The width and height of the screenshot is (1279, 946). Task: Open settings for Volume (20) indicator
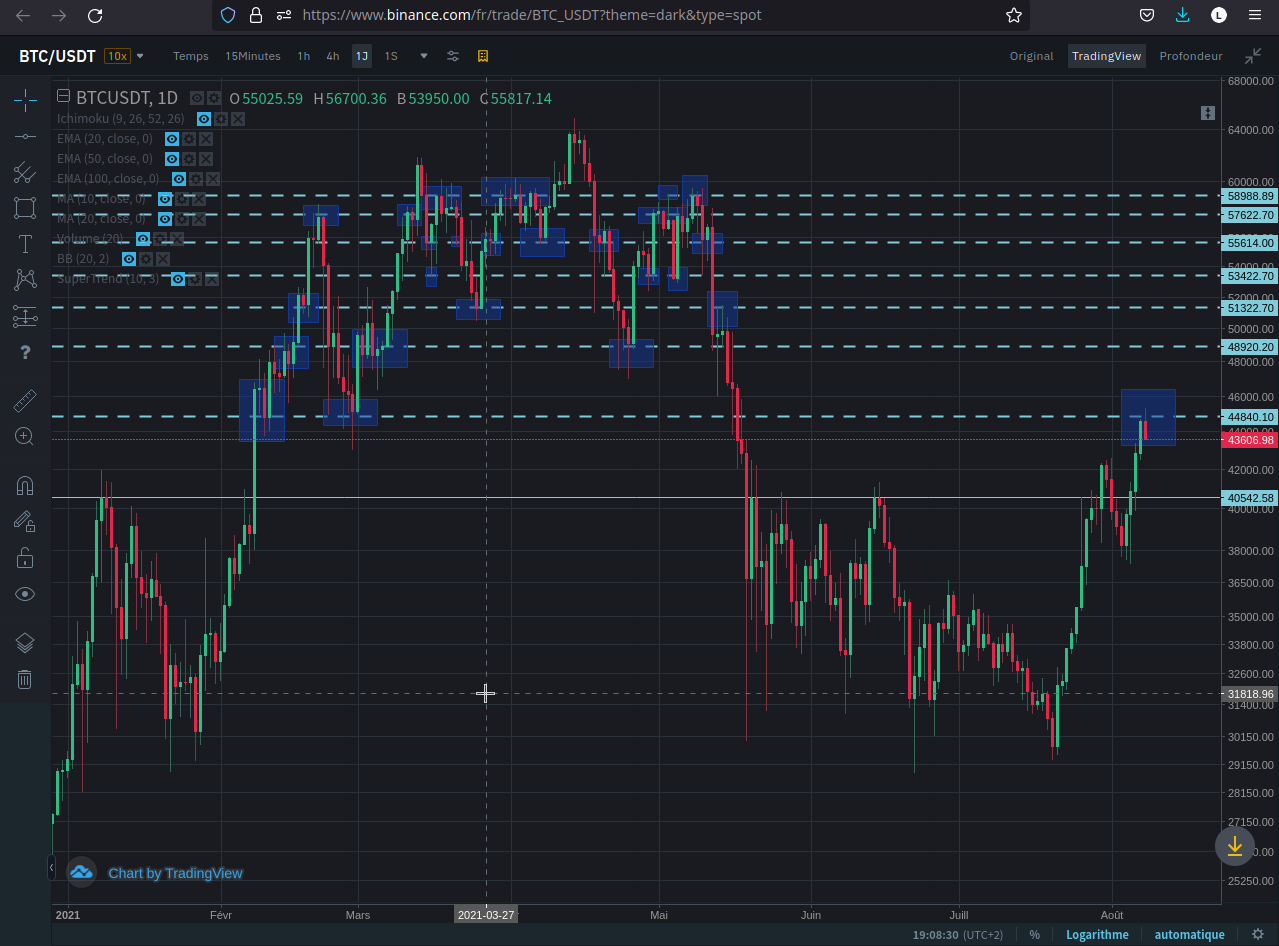tap(160, 239)
